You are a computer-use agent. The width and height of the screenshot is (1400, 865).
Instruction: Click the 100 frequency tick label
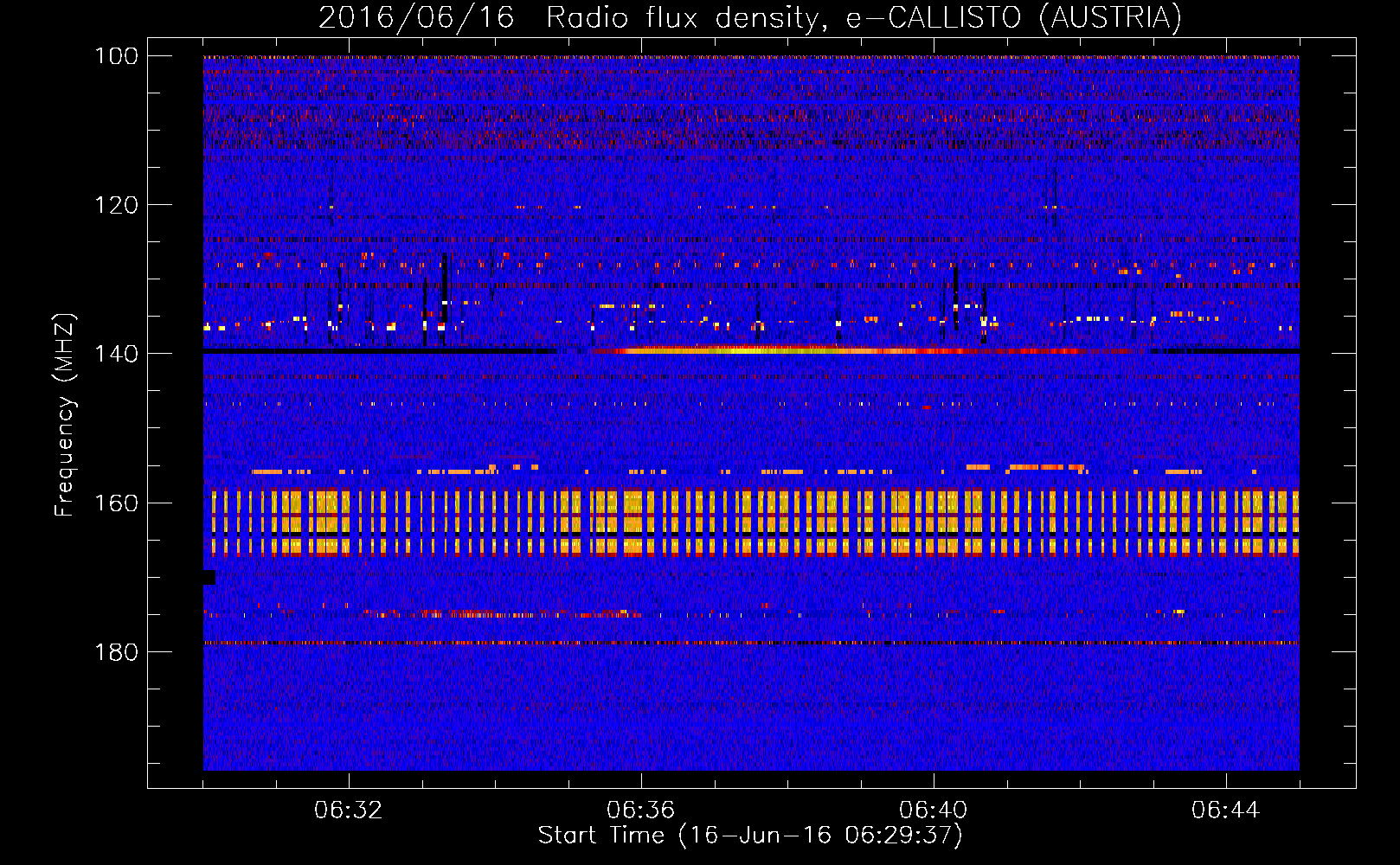click(116, 56)
